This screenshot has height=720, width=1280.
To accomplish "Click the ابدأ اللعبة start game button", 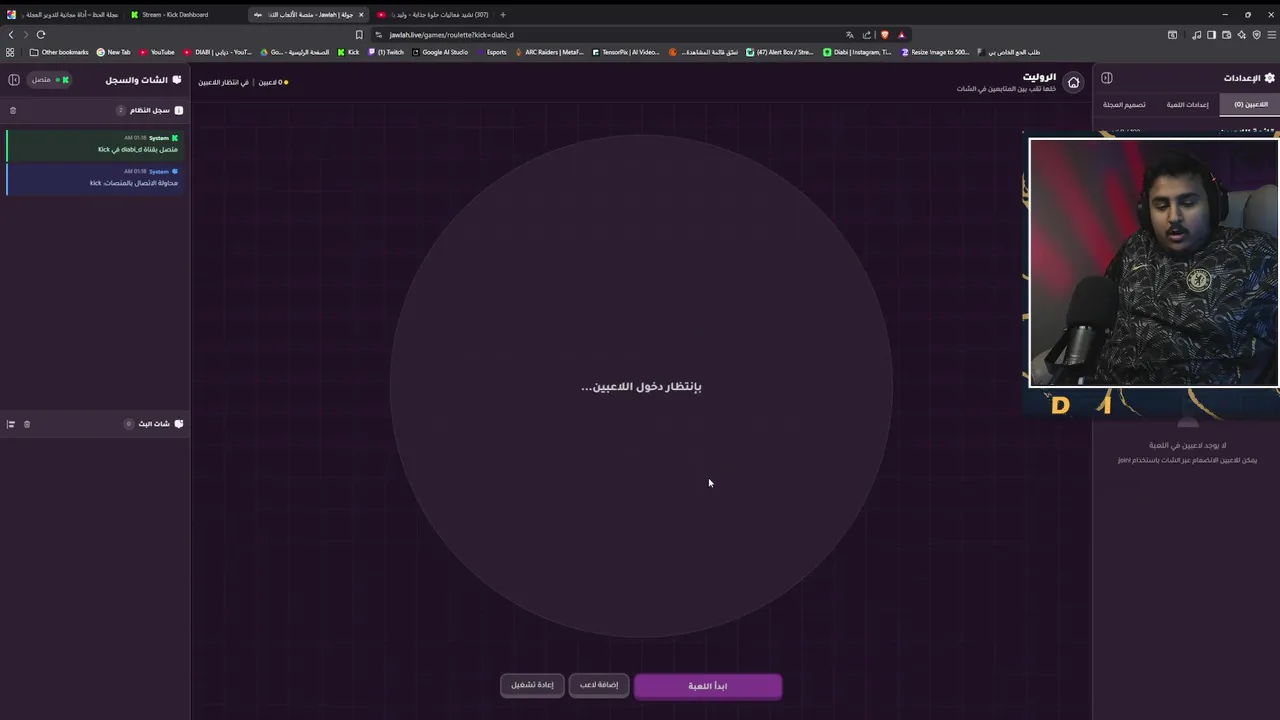I will coord(708,686).
